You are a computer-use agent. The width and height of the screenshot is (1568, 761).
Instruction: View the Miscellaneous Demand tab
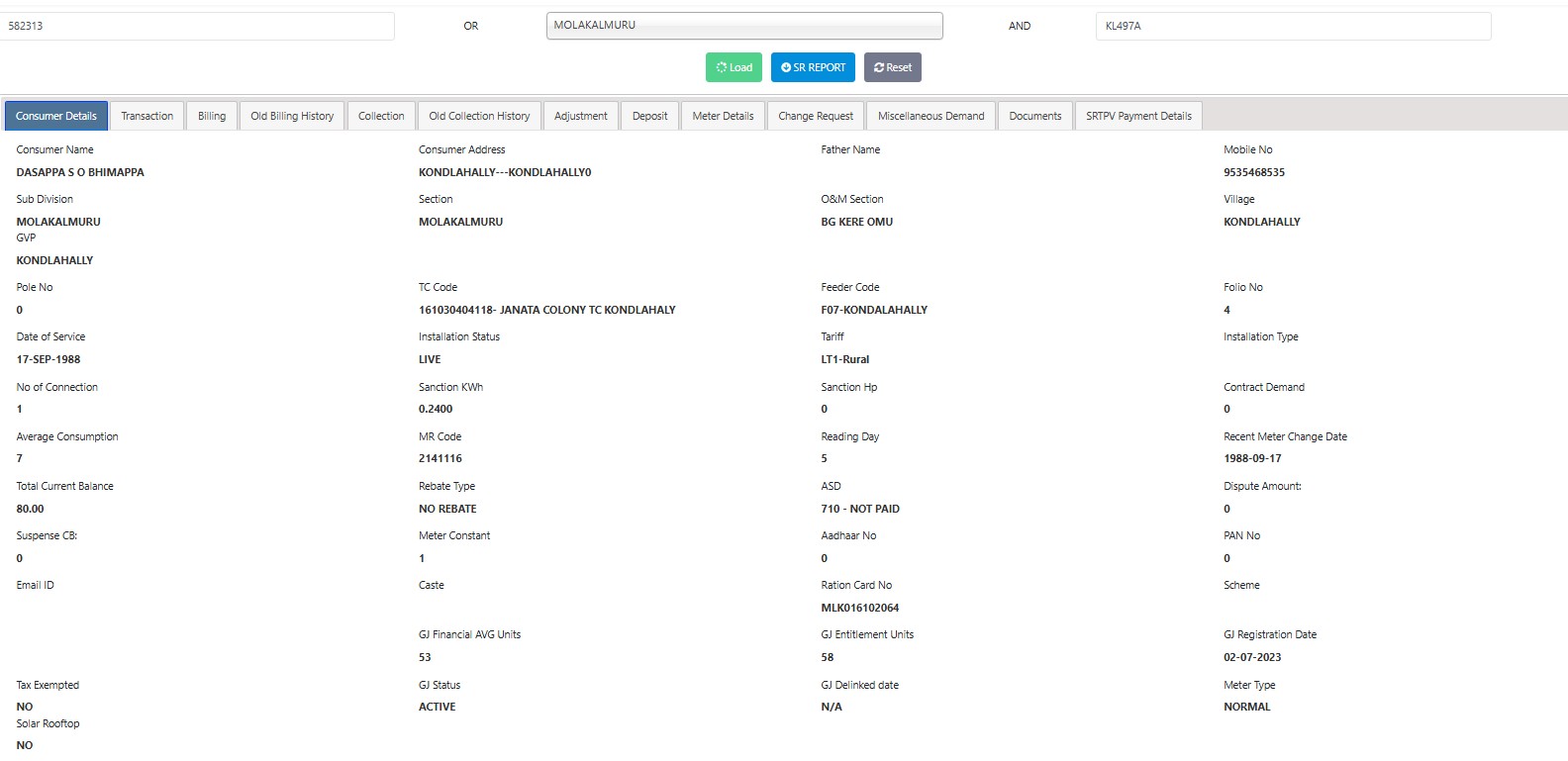pyautogui.click(x=931, y=116)
